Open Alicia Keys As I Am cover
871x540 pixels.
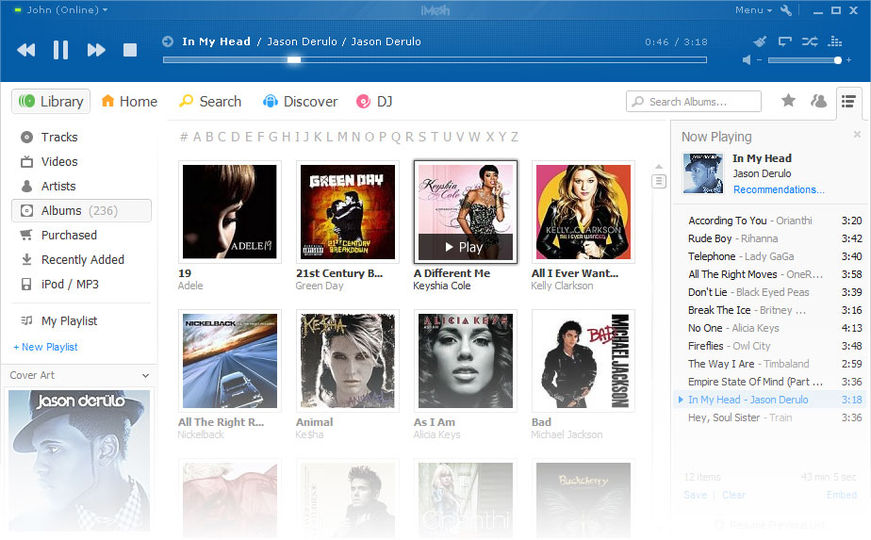[465, 361]
